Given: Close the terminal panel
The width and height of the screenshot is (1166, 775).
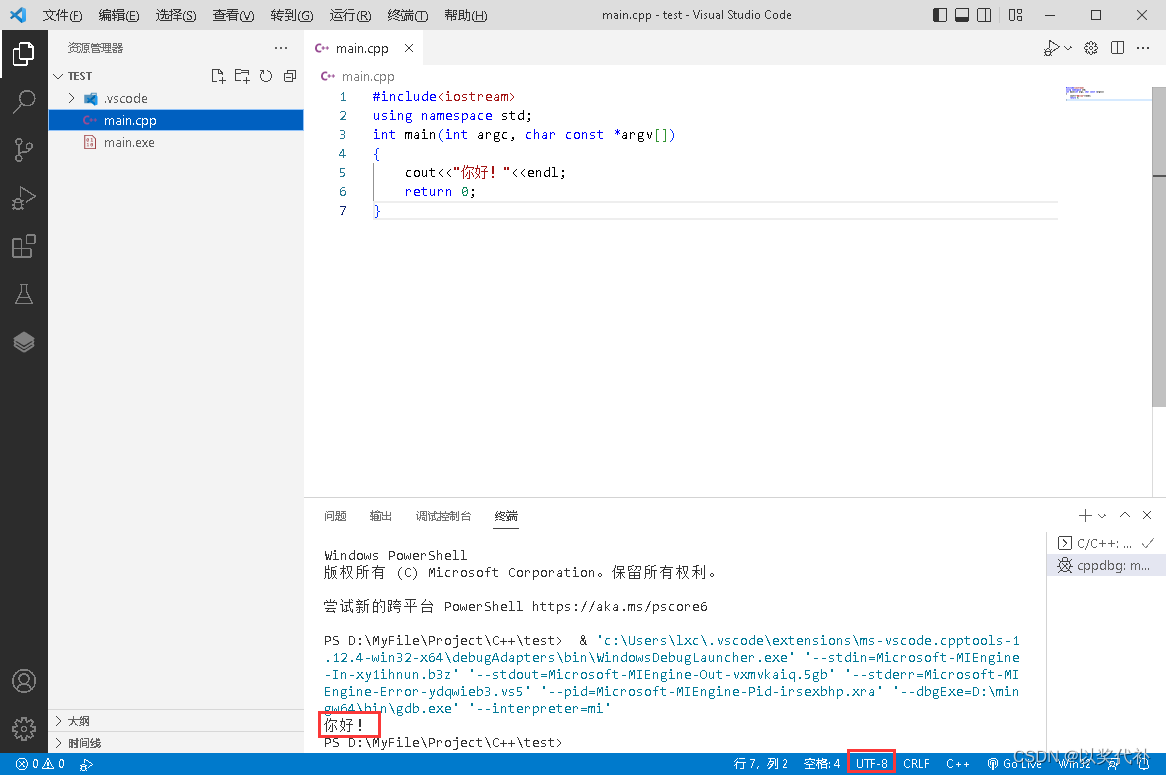Looking at the screenshot, I should coord(1147,515).
